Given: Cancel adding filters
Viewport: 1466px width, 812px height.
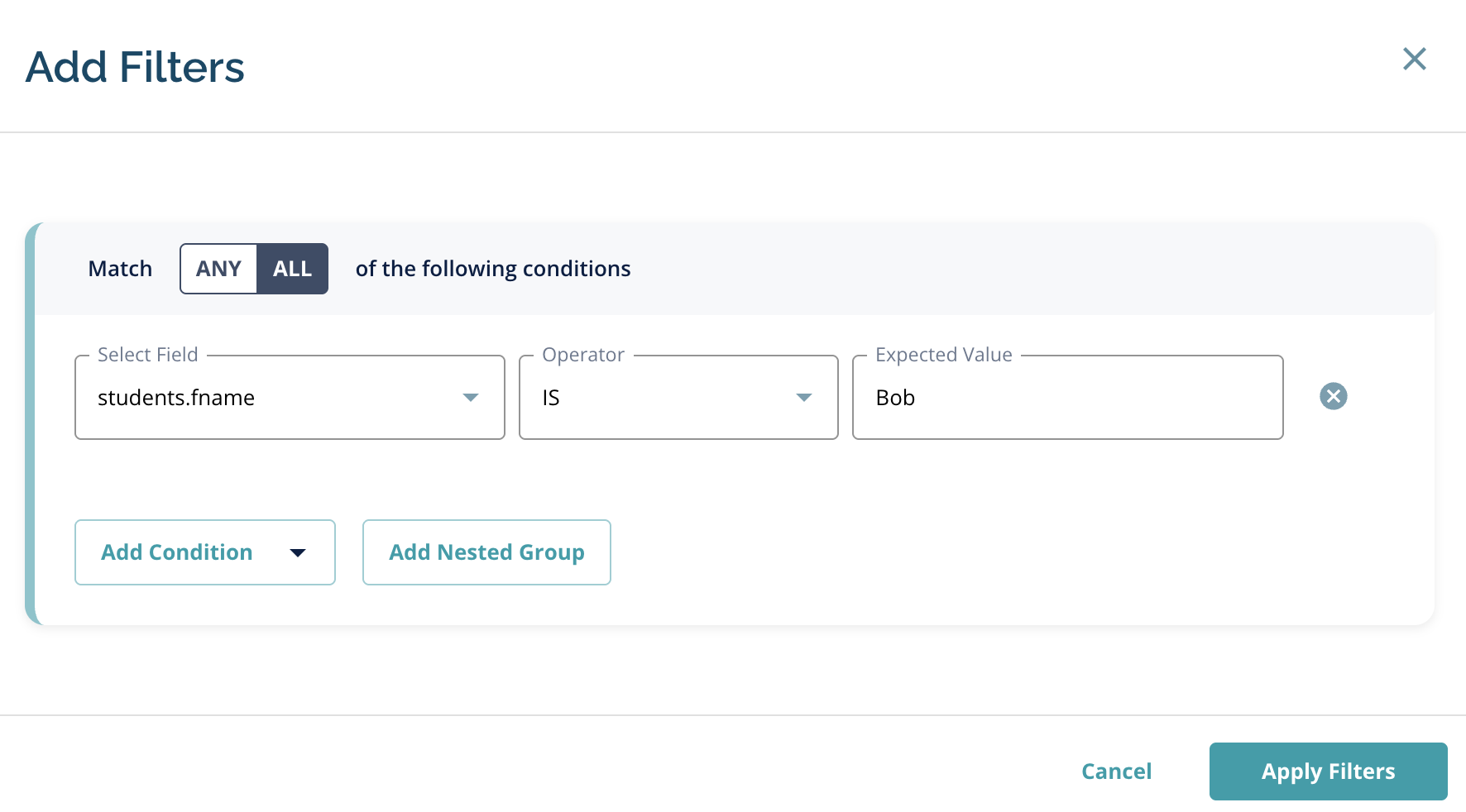Looking at the screenshot, I should pyautogui.click(x=1116, y=771).
